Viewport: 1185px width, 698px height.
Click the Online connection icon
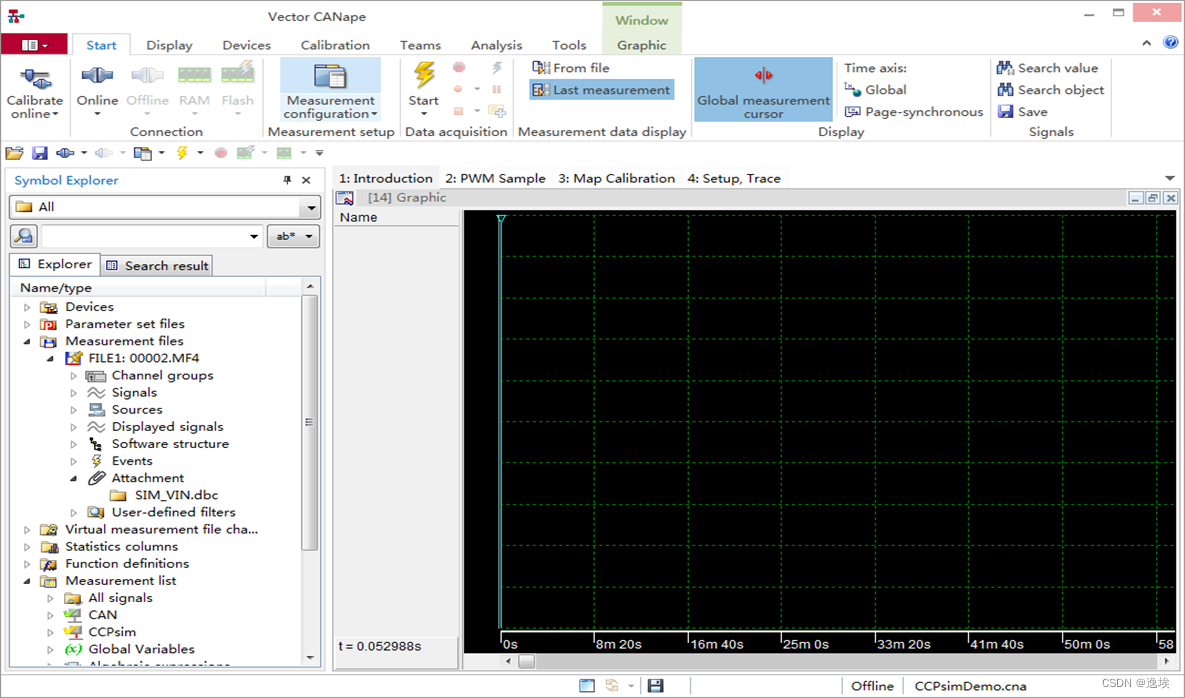pos(97,76)
